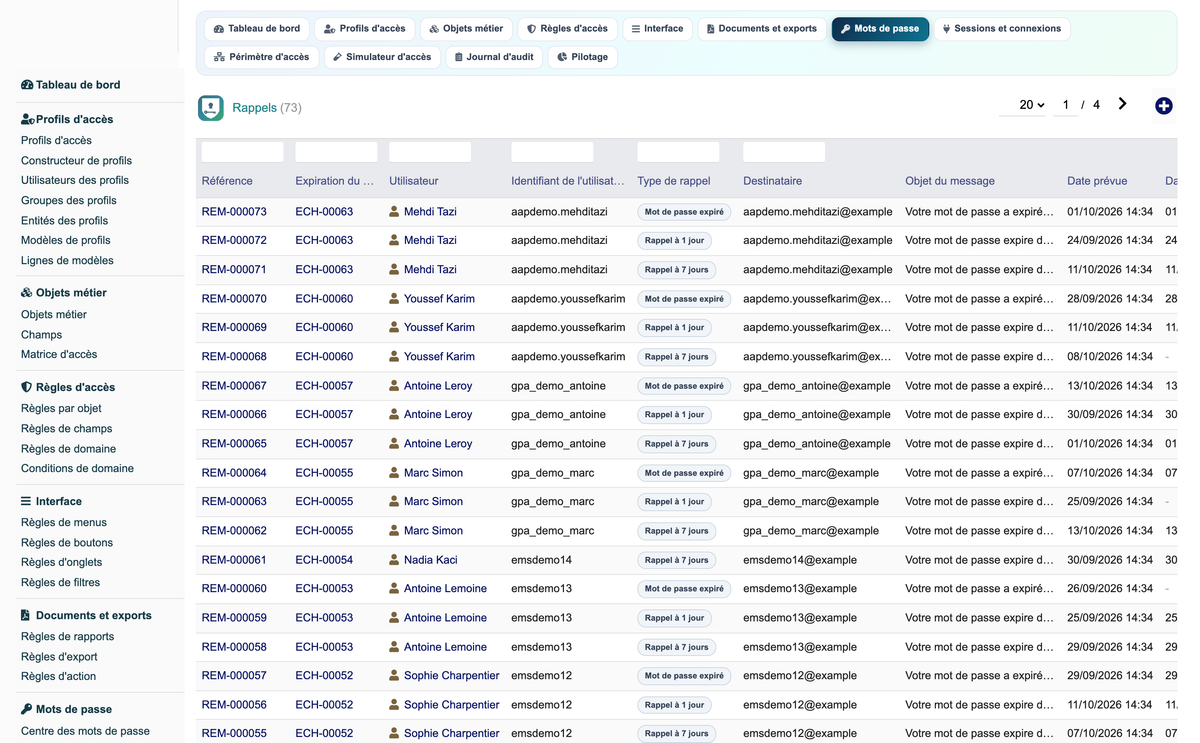Viewport: 1200px width, 743px height.
Task: Click the blue plus add-reminder icon
Action: [1163, 106]
